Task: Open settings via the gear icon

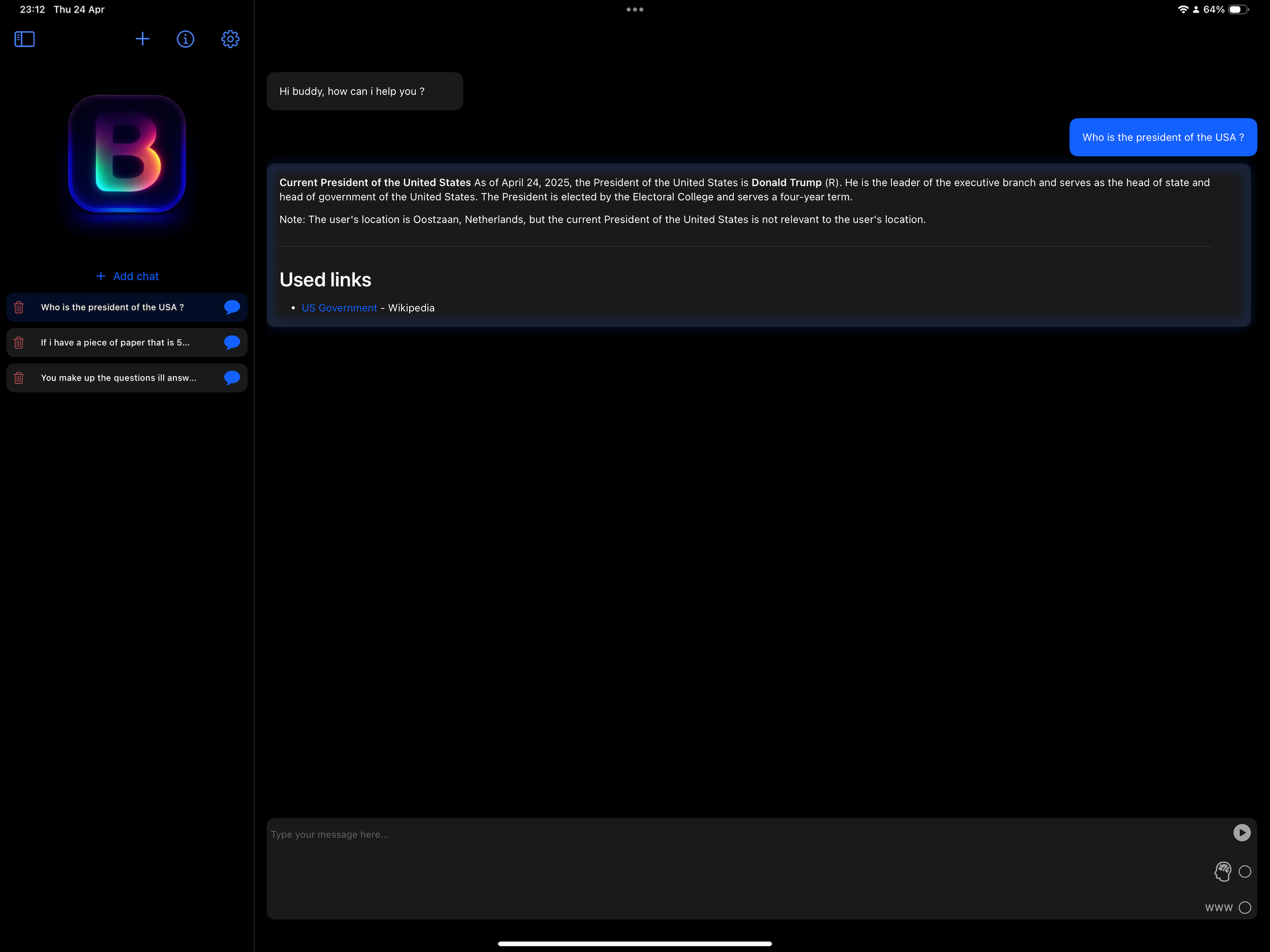Action: point(230,39)
